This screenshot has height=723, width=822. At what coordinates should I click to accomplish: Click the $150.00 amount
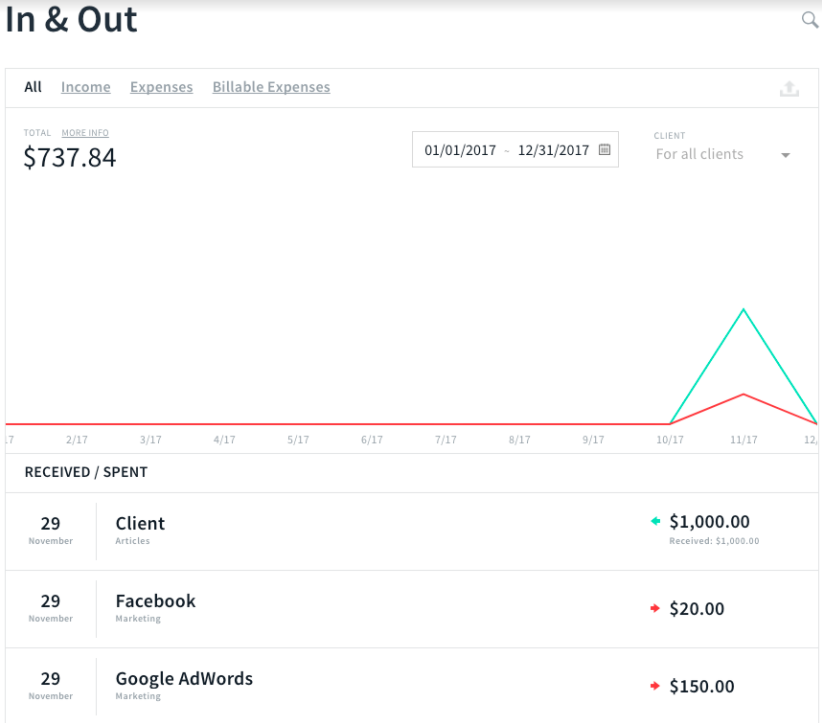[x=701, y=686]
